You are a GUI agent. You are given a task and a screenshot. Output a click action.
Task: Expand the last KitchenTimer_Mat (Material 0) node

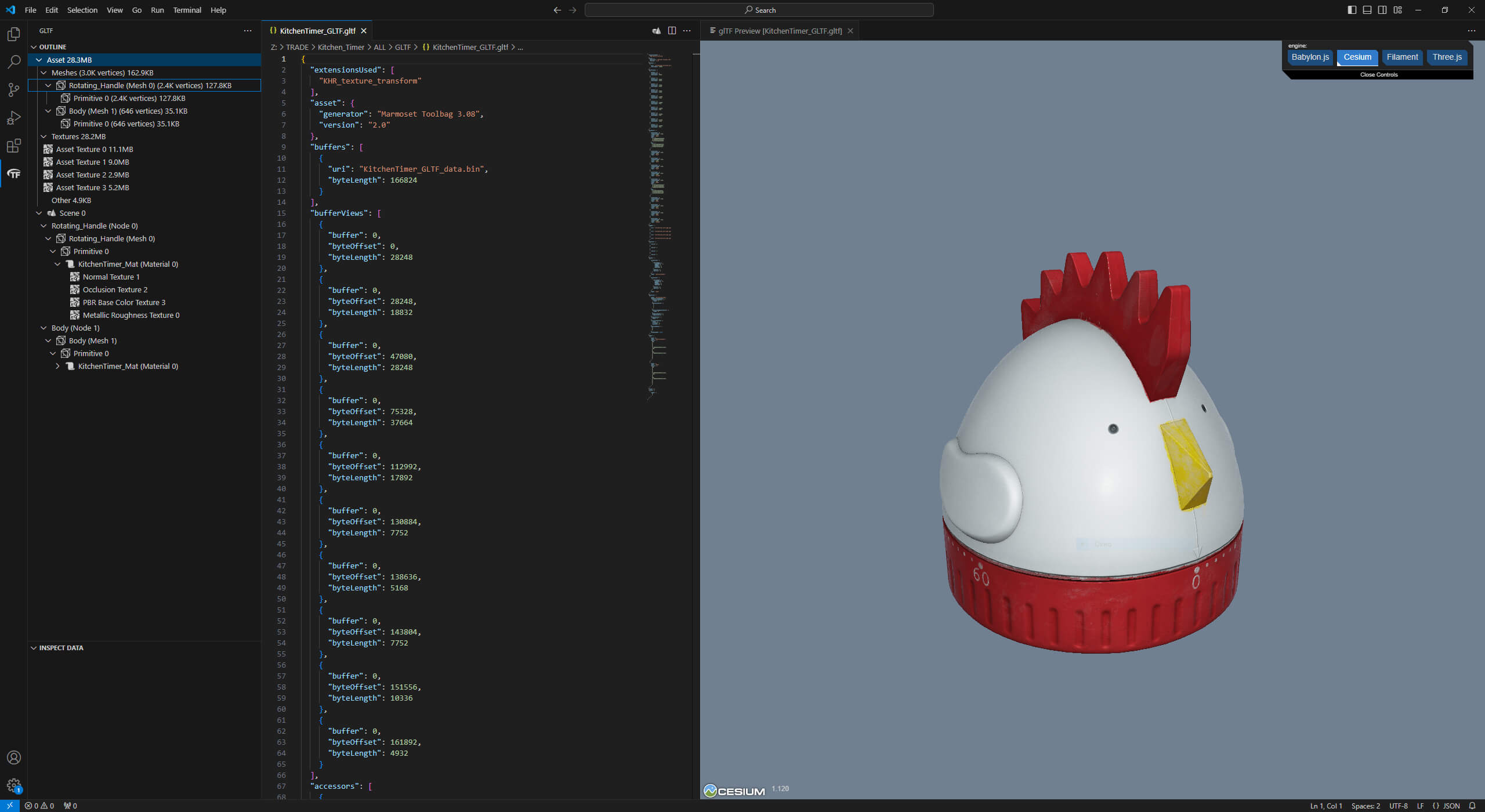click(x=57, y=366)
